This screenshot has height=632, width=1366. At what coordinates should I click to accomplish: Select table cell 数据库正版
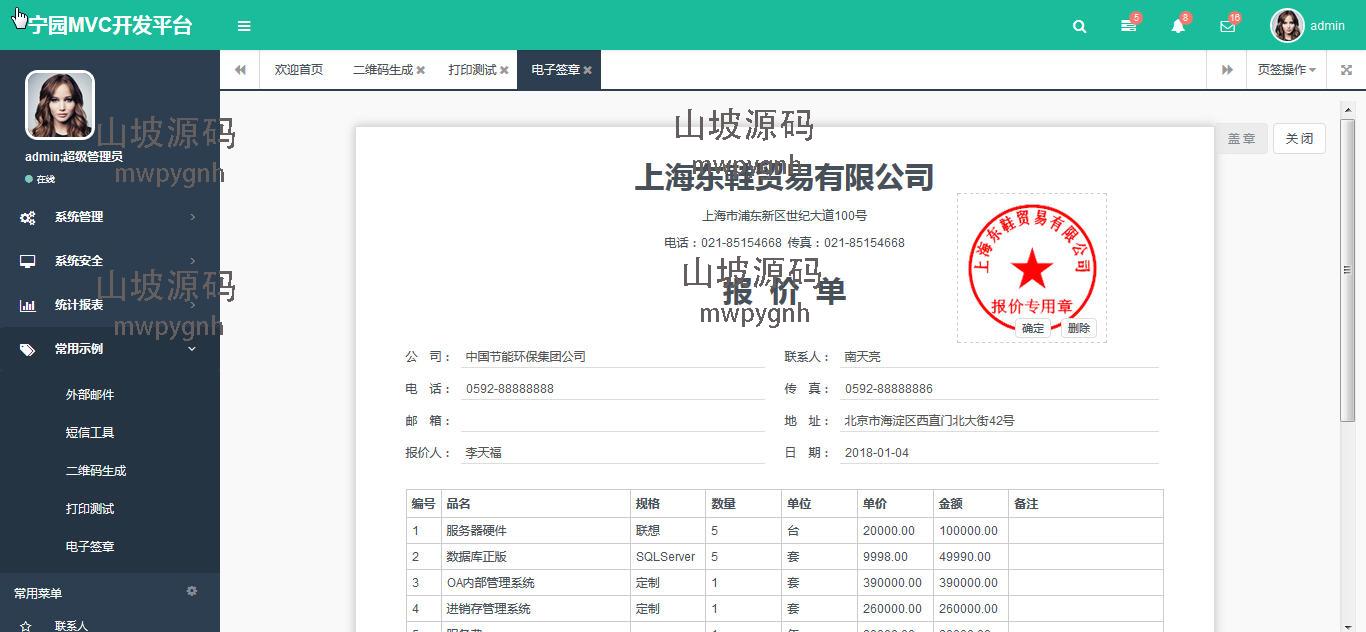535,557
